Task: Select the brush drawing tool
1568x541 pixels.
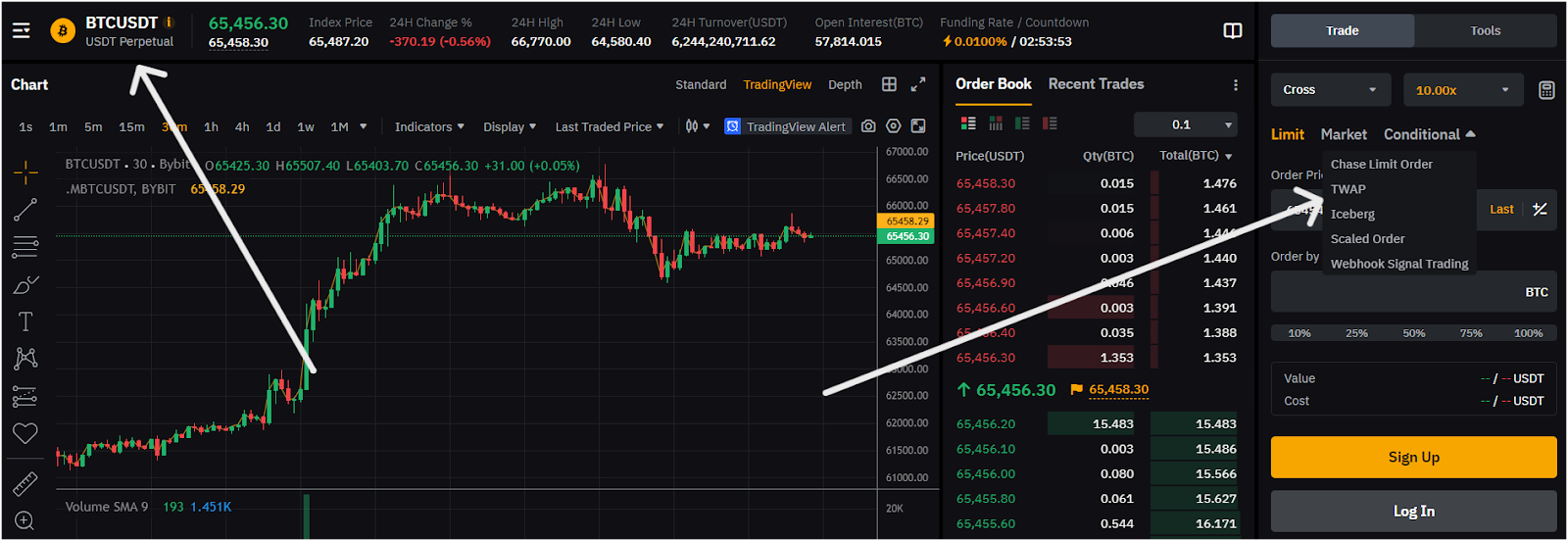Action: [x=25, y=284]
